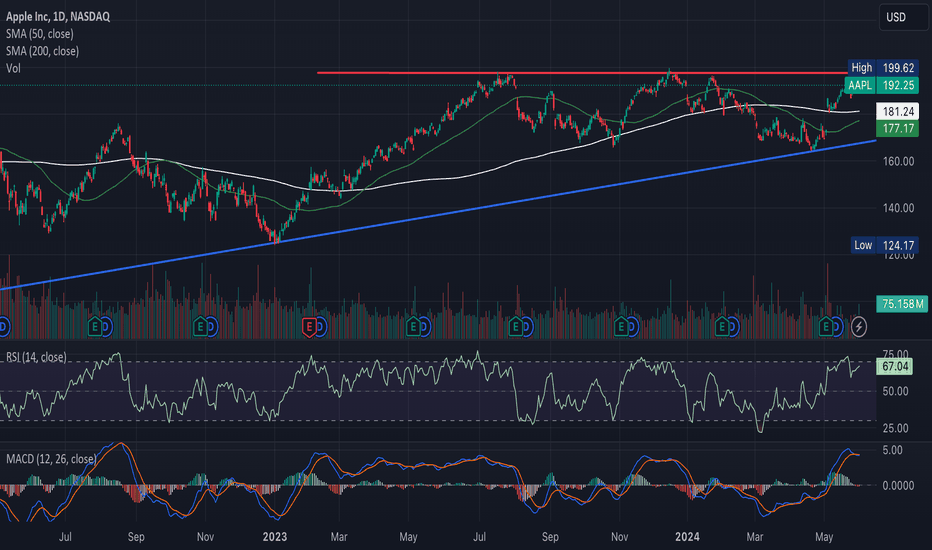The width and height of the screenshot is (932, 550).
Task: Open the red earnings marker near February 2023
Action: click(309, 326)
